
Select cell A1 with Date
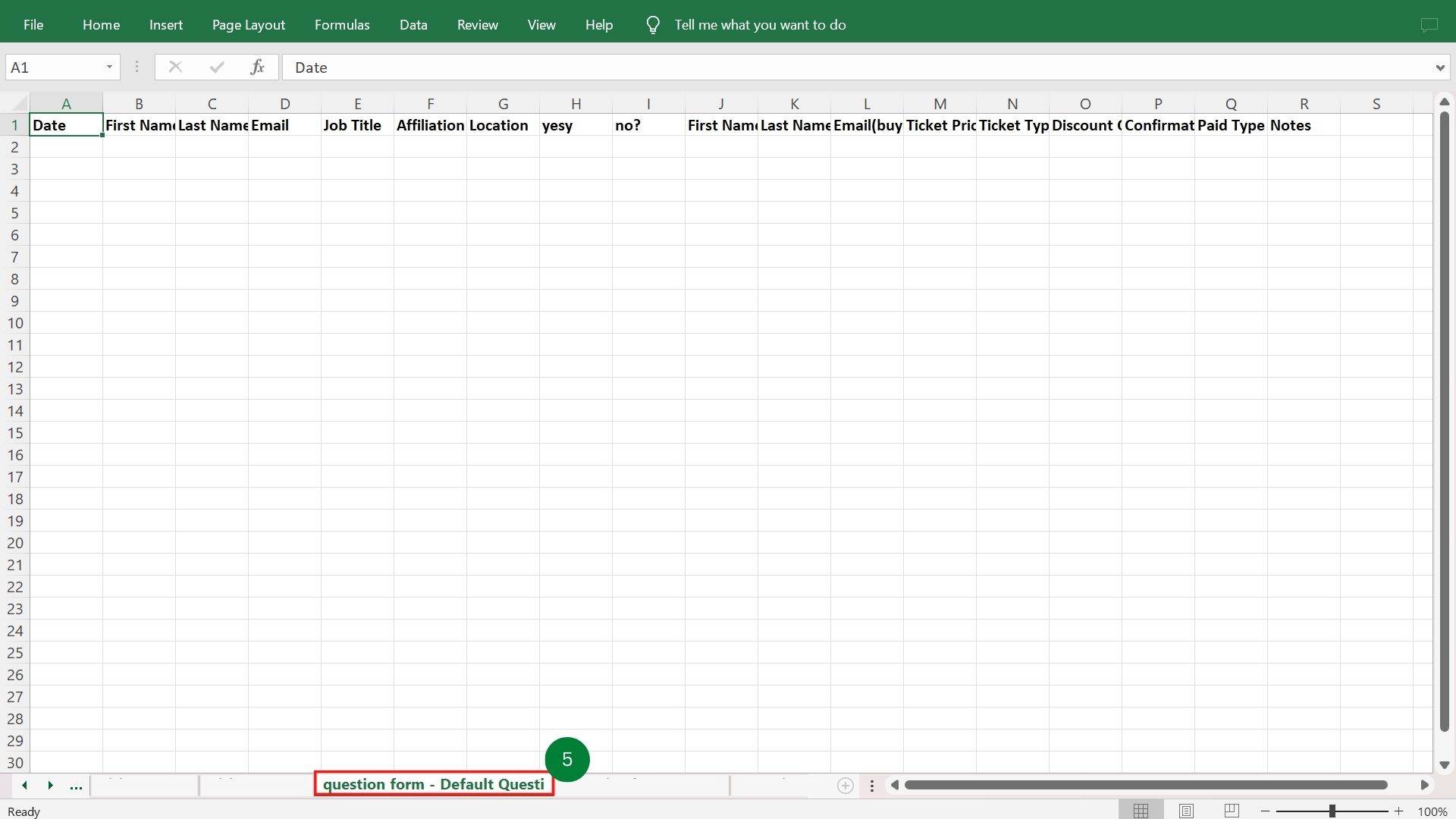pos(66,125)
